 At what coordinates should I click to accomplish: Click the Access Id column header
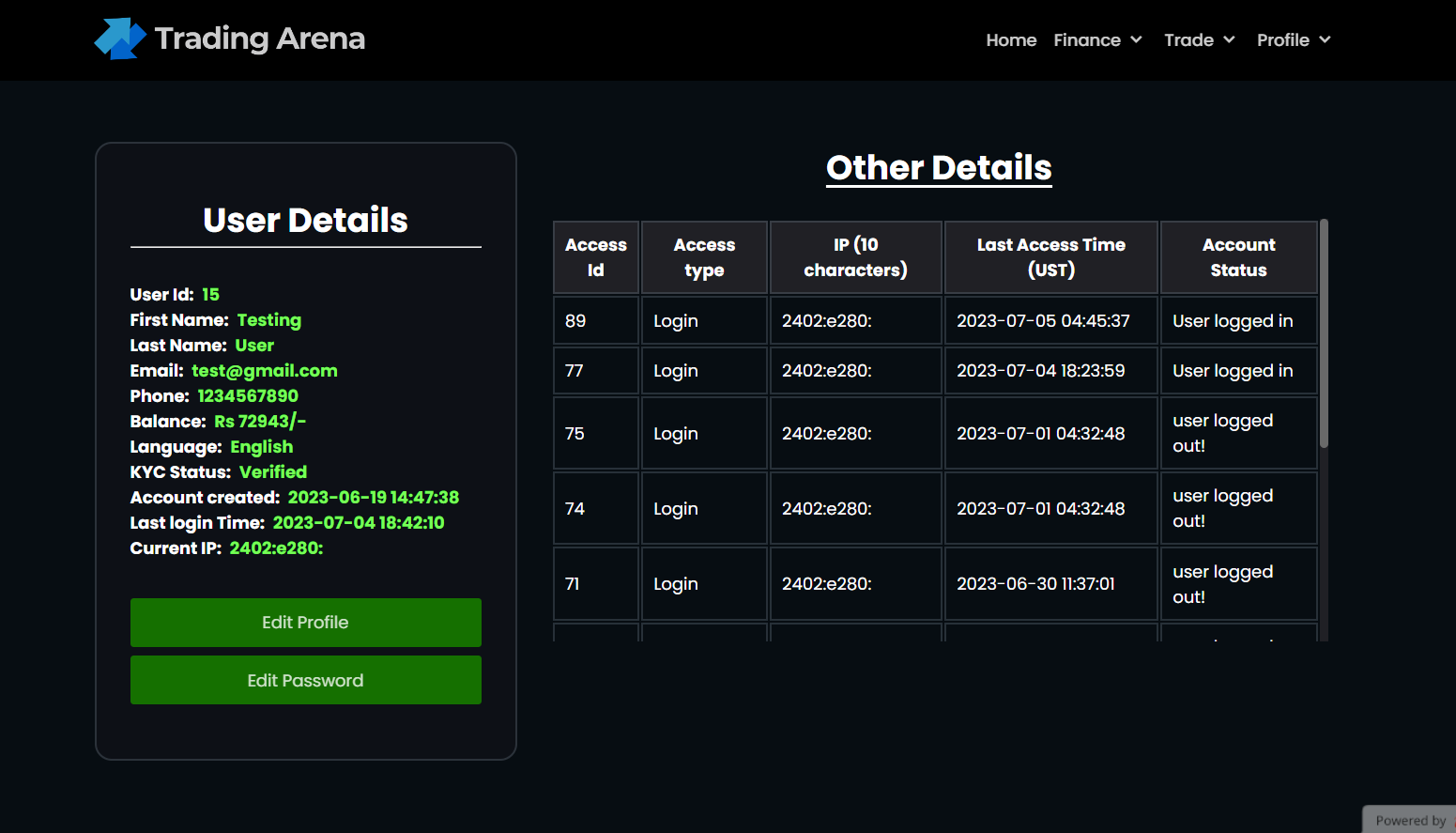[595, 256]
